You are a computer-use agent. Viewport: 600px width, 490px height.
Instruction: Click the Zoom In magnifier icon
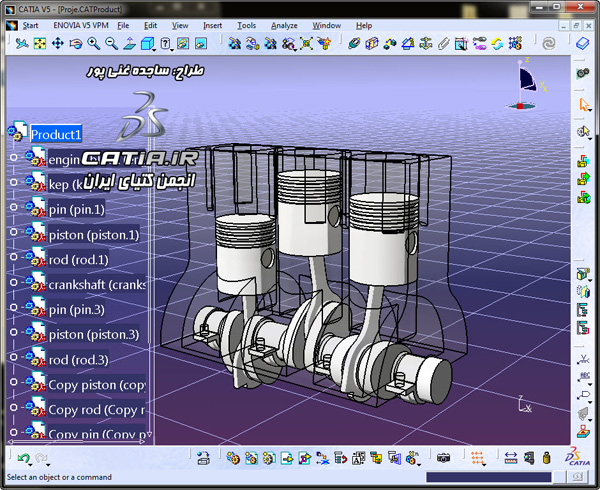tap(94, 44)
